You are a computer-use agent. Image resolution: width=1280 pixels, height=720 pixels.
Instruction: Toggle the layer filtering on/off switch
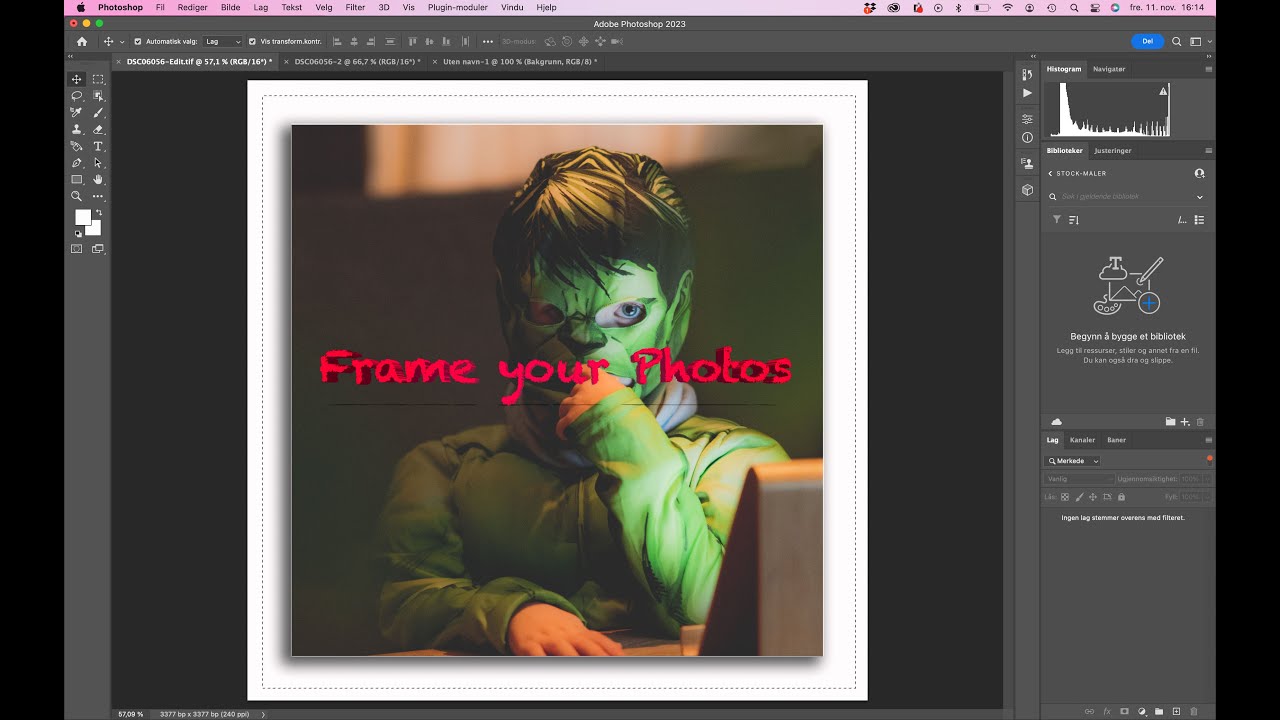coord(1209,459)
